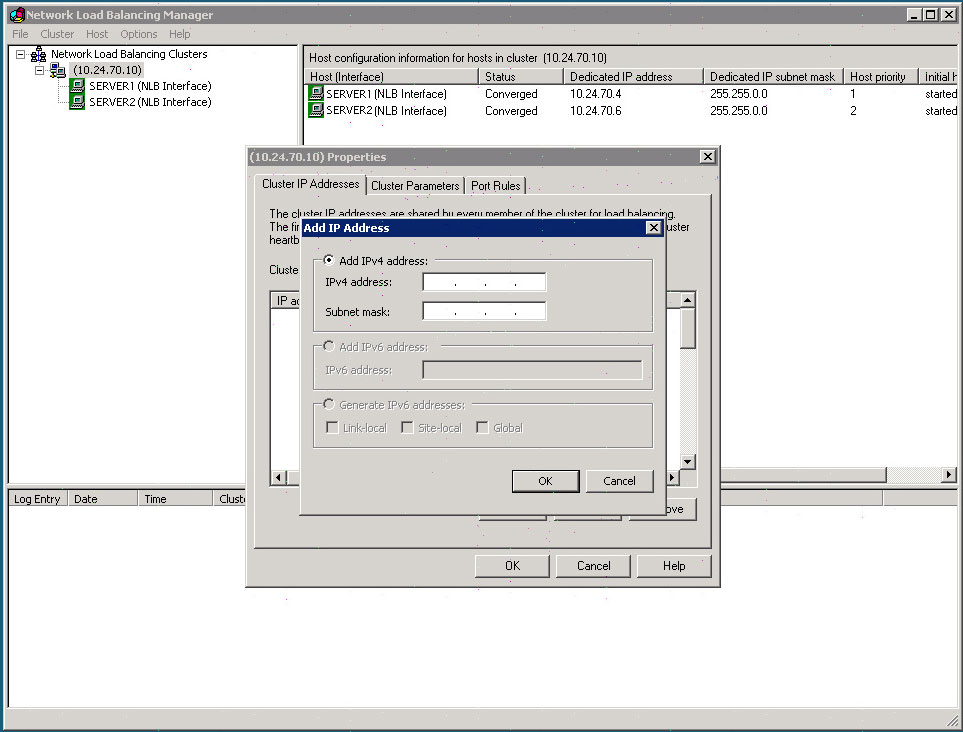Switch to the Port Rules tab
Image resolution: width=963 pixels, height=732 pixels.
(496, 185)
